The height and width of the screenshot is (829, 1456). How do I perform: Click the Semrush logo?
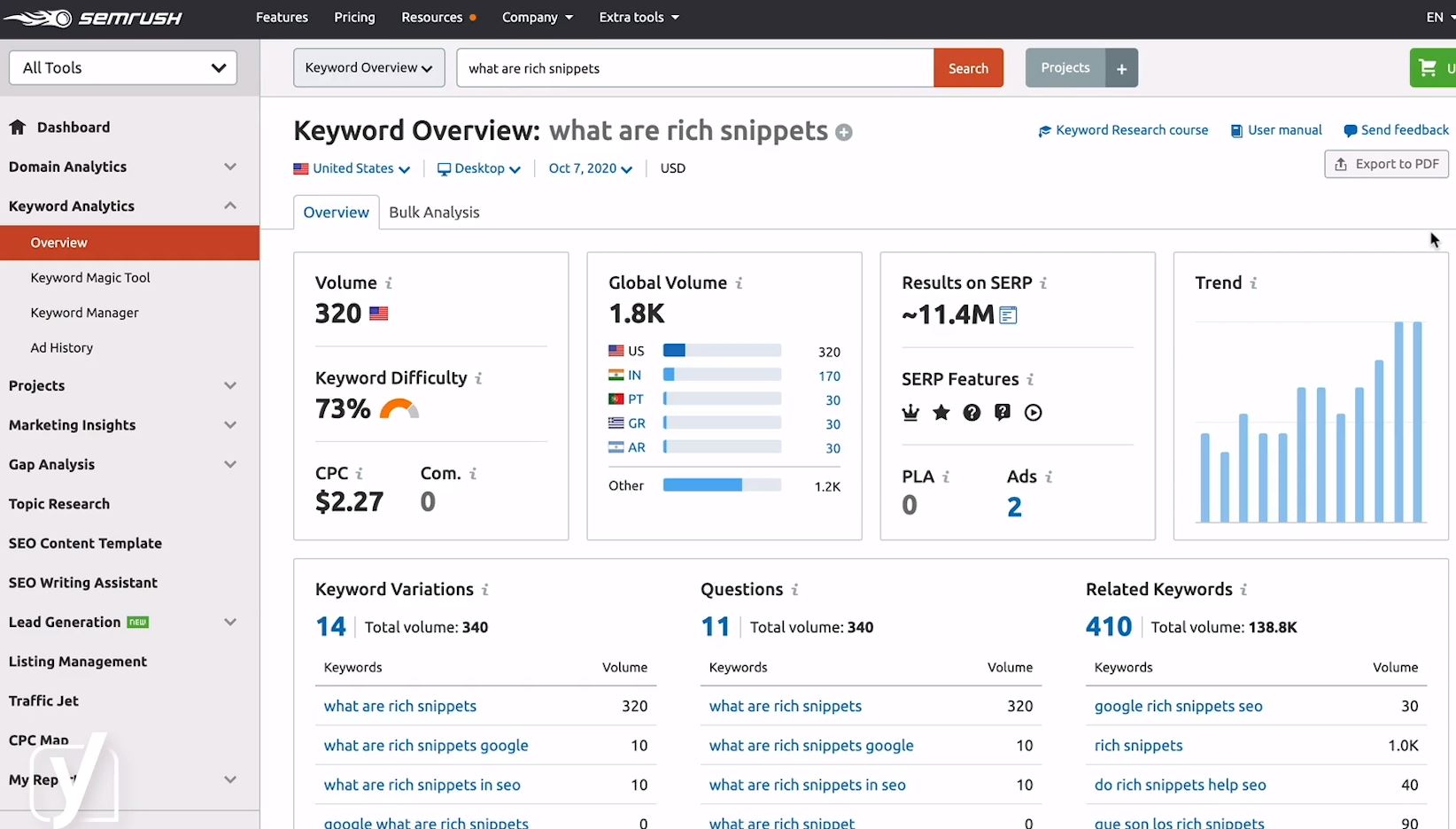[x=92, y=18]
